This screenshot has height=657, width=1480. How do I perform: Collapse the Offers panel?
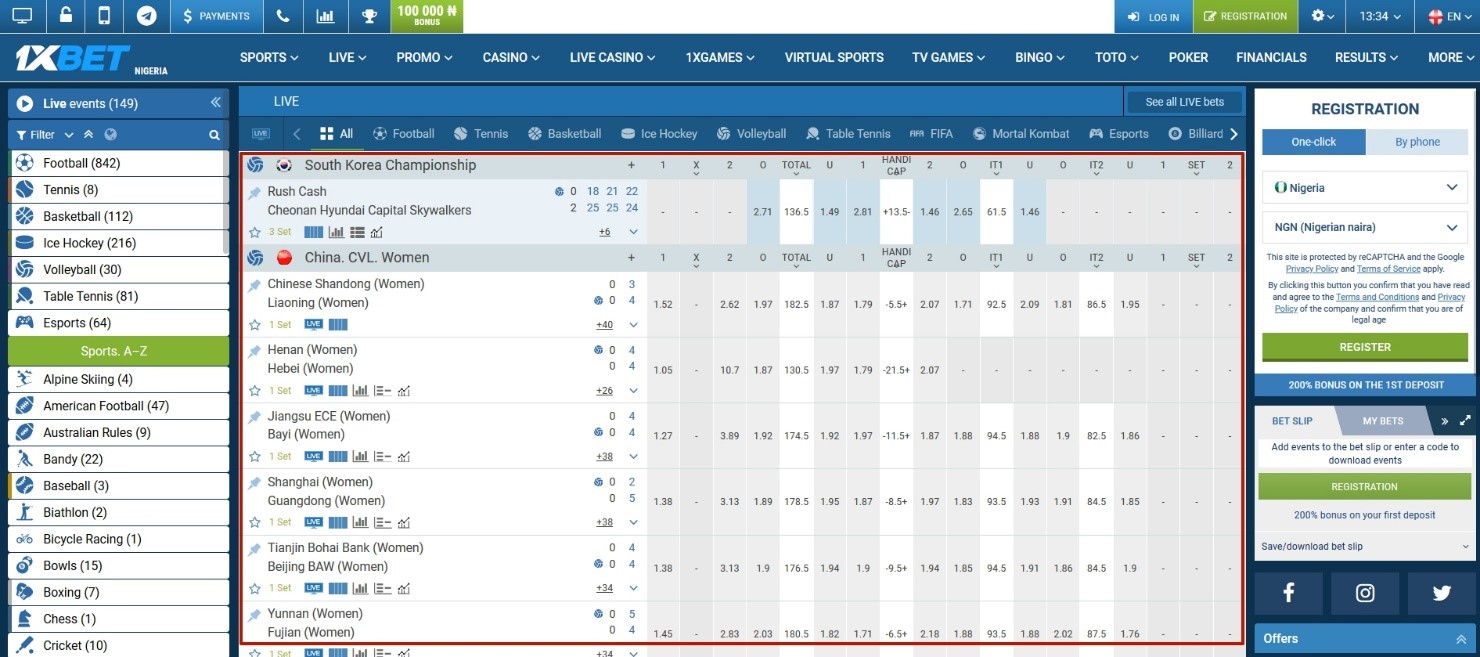point(1460,639)
